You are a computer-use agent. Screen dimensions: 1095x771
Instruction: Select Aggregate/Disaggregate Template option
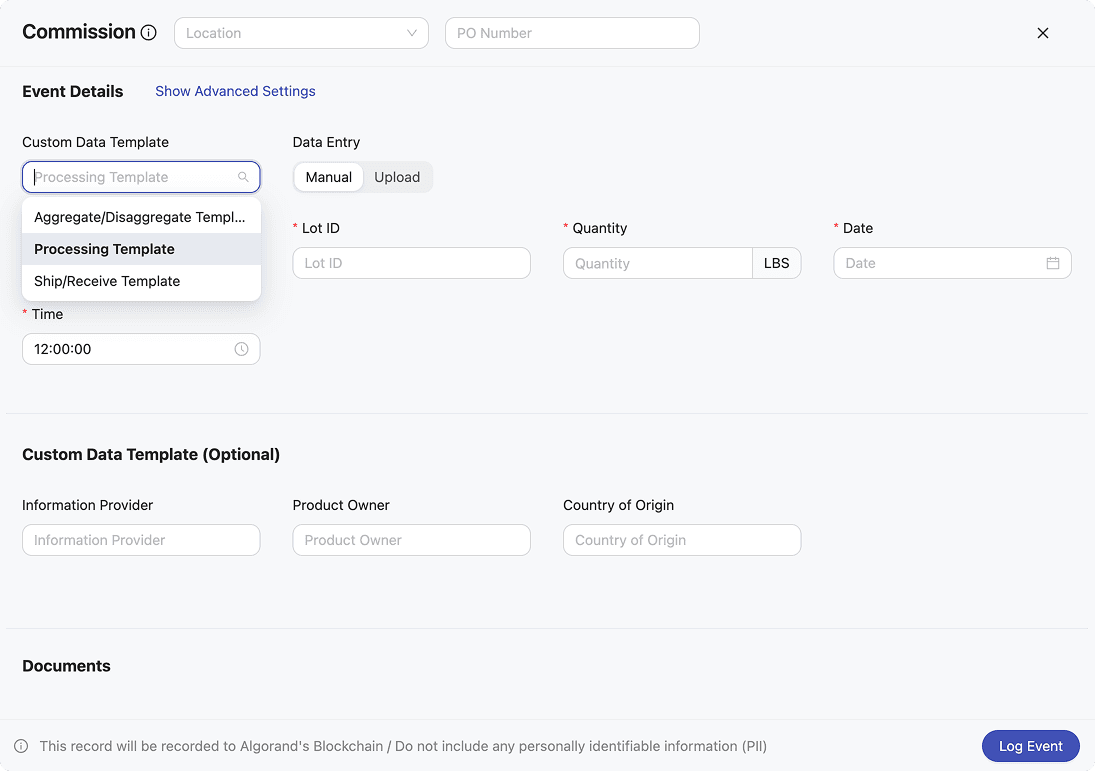[140, 217]
